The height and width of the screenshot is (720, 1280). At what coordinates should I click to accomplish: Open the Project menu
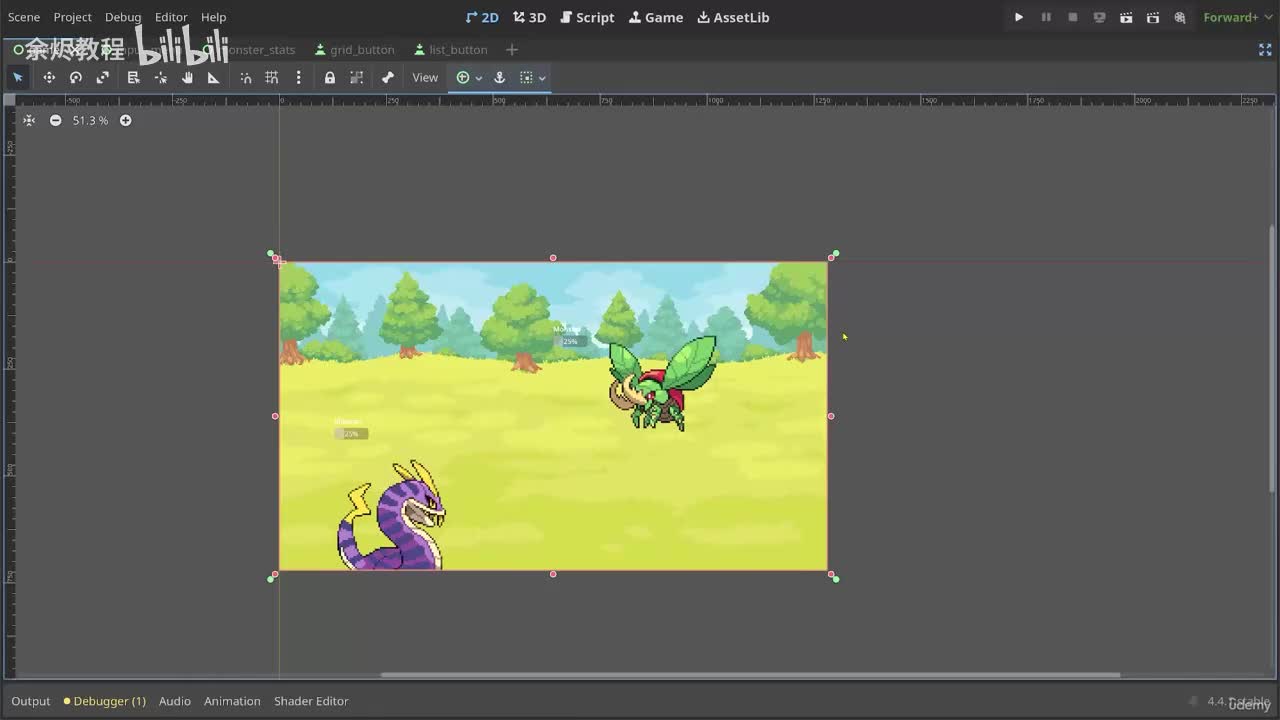(x=72, y=17)
